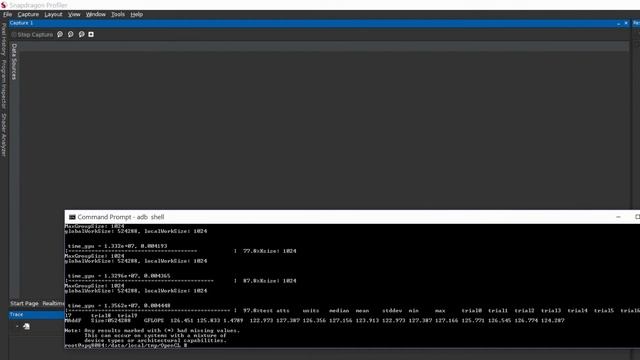Open the Layout menu
Viewport: 640px width, 360px height.
[53, 14]
